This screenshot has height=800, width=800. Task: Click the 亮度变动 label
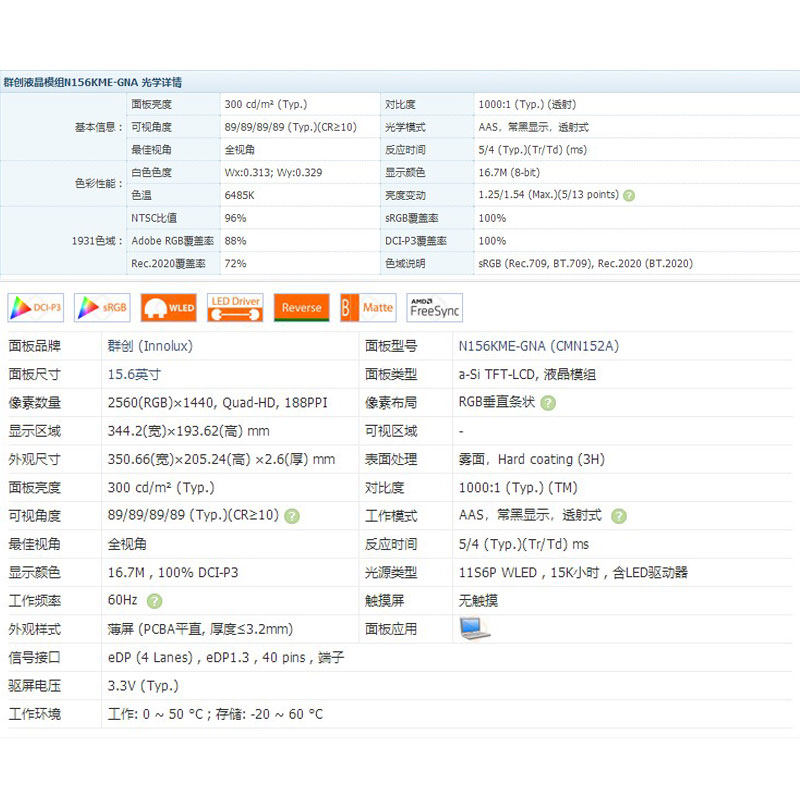[x=405, y=195]
